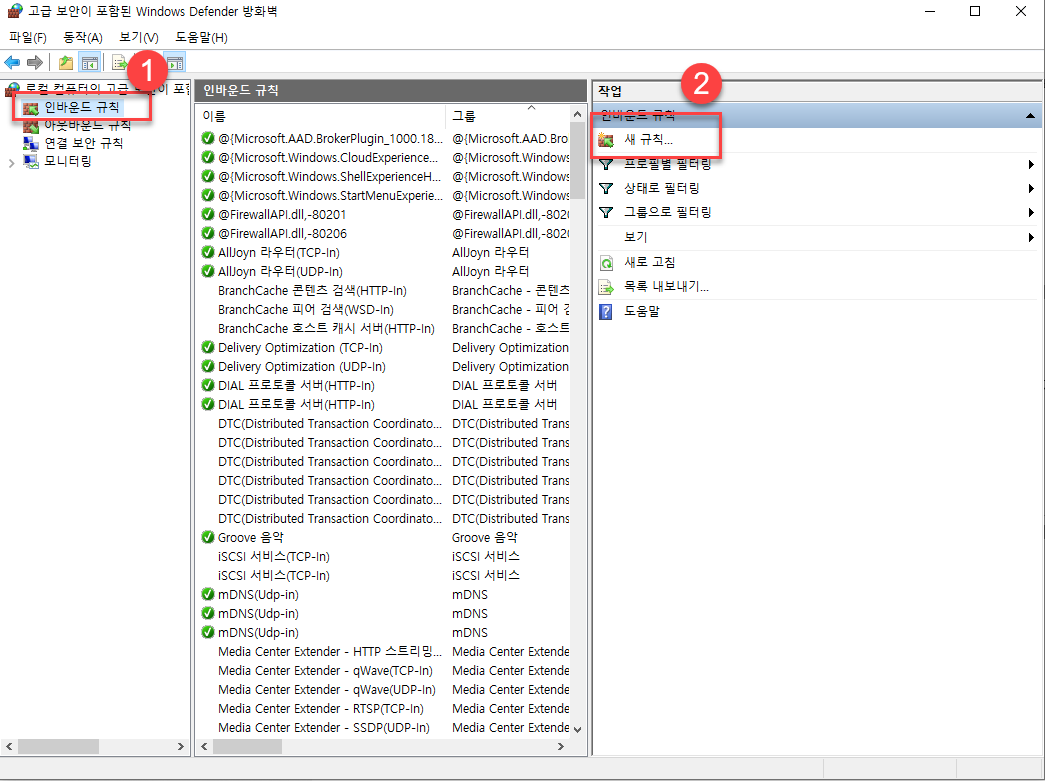Toggle the show/hide console tree toolbar icon
The height and width of the screenshot is (781, 1045).
(89, 63)
